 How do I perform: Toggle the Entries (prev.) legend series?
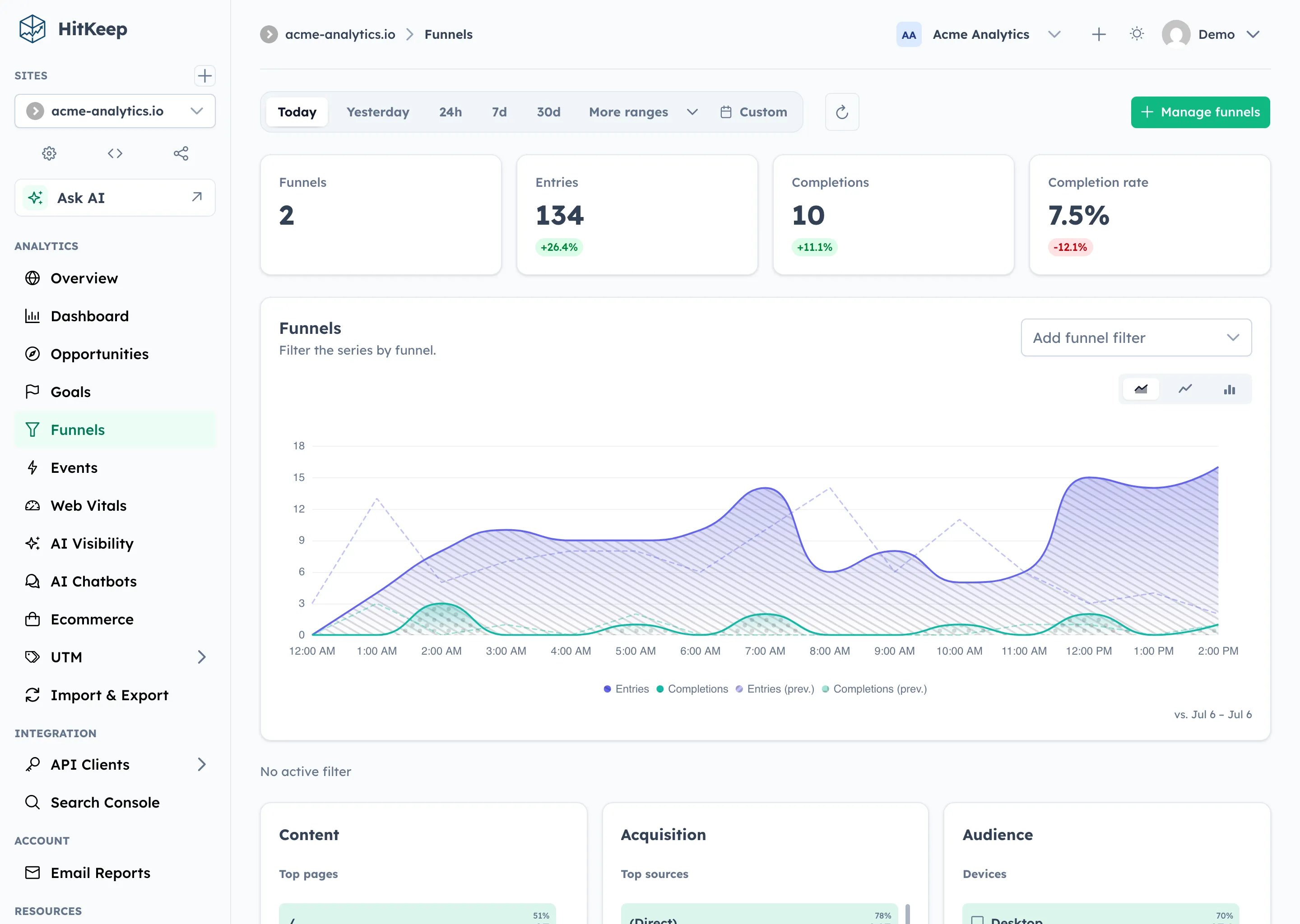click(775, 689)
